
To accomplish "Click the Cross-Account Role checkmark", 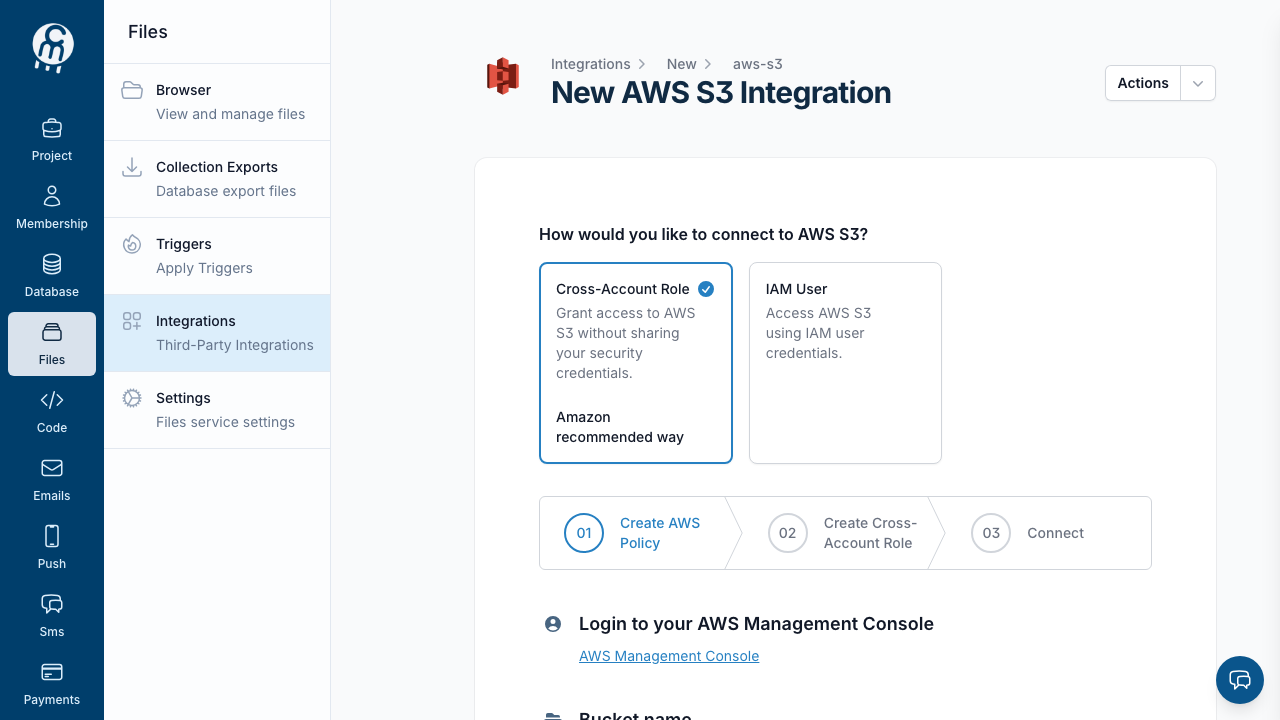I will pyautogui.click(x=706, y=289).
